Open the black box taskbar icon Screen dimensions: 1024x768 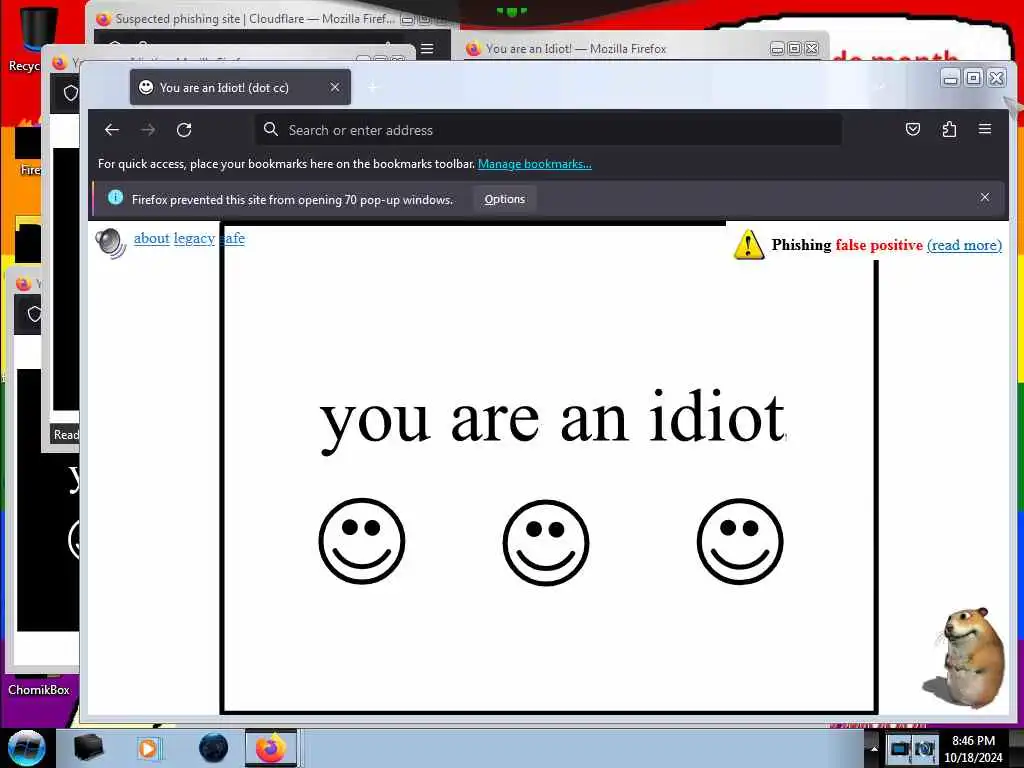pos(88,748)
